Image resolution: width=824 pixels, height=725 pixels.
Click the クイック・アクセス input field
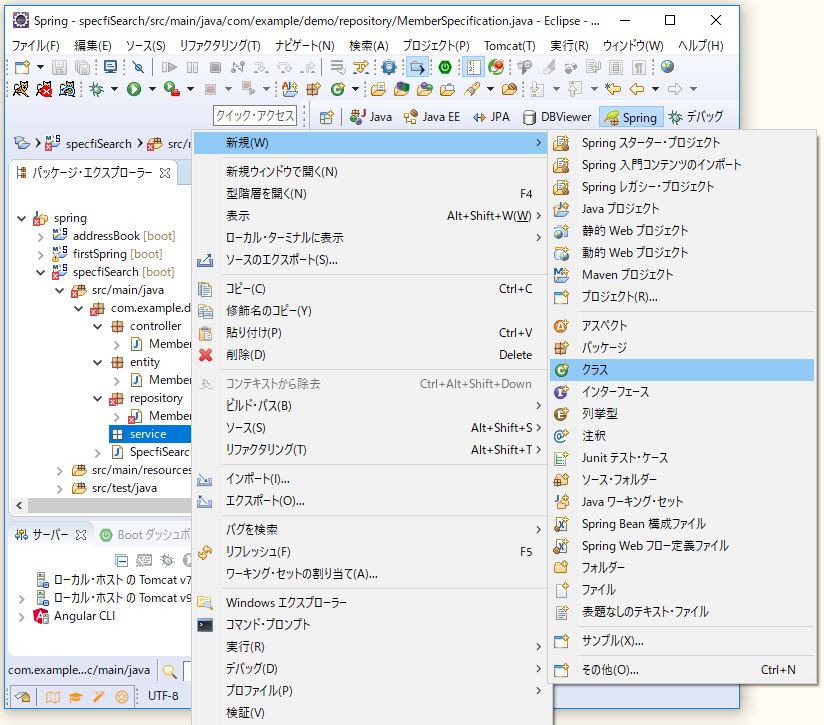[x=255, y=116]
